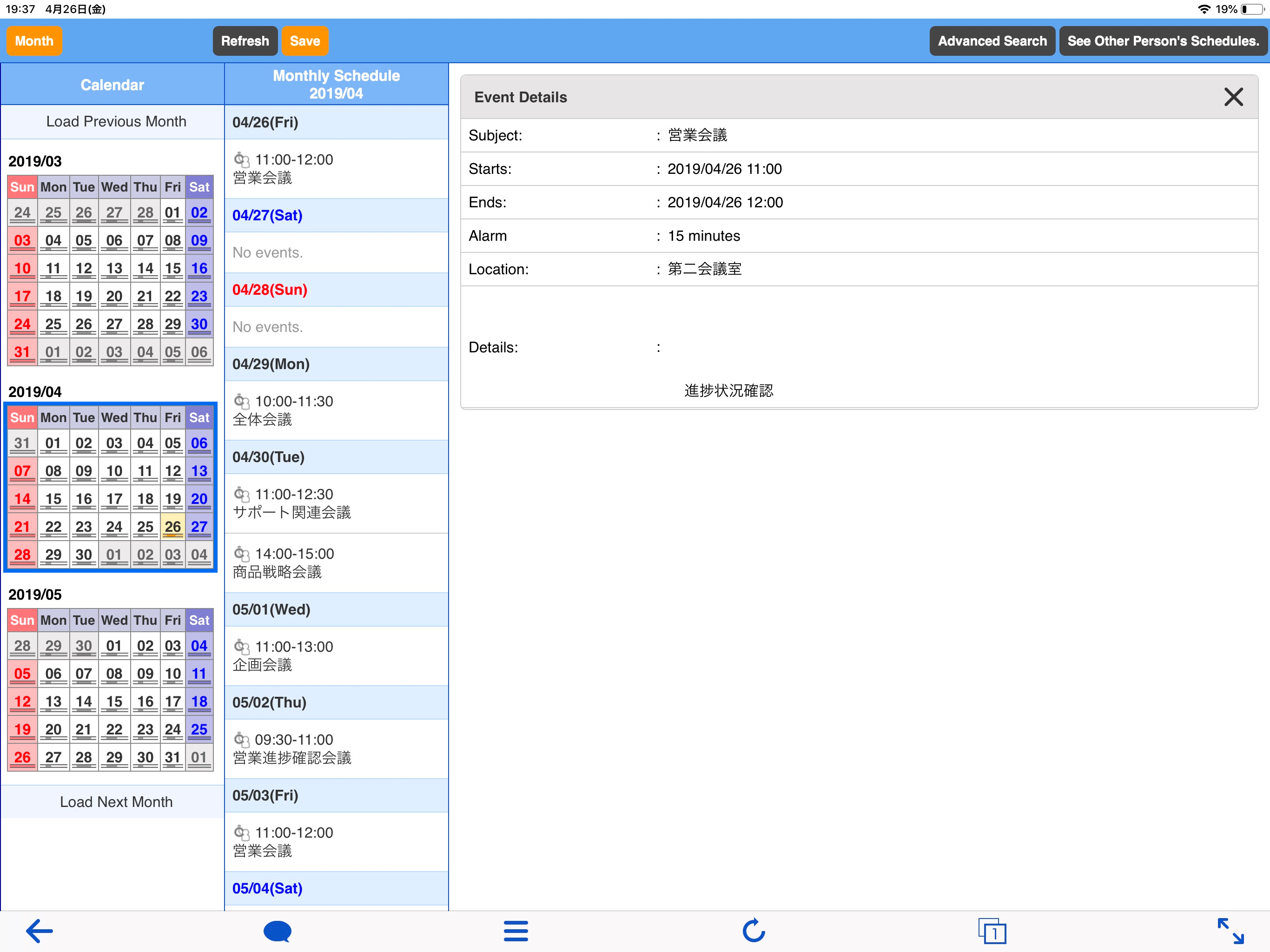Tap the back arrow icon in the bottom toolbar
Image resolution: width=1270 pixels, height=952 pixels.
[x=40, y=931]
